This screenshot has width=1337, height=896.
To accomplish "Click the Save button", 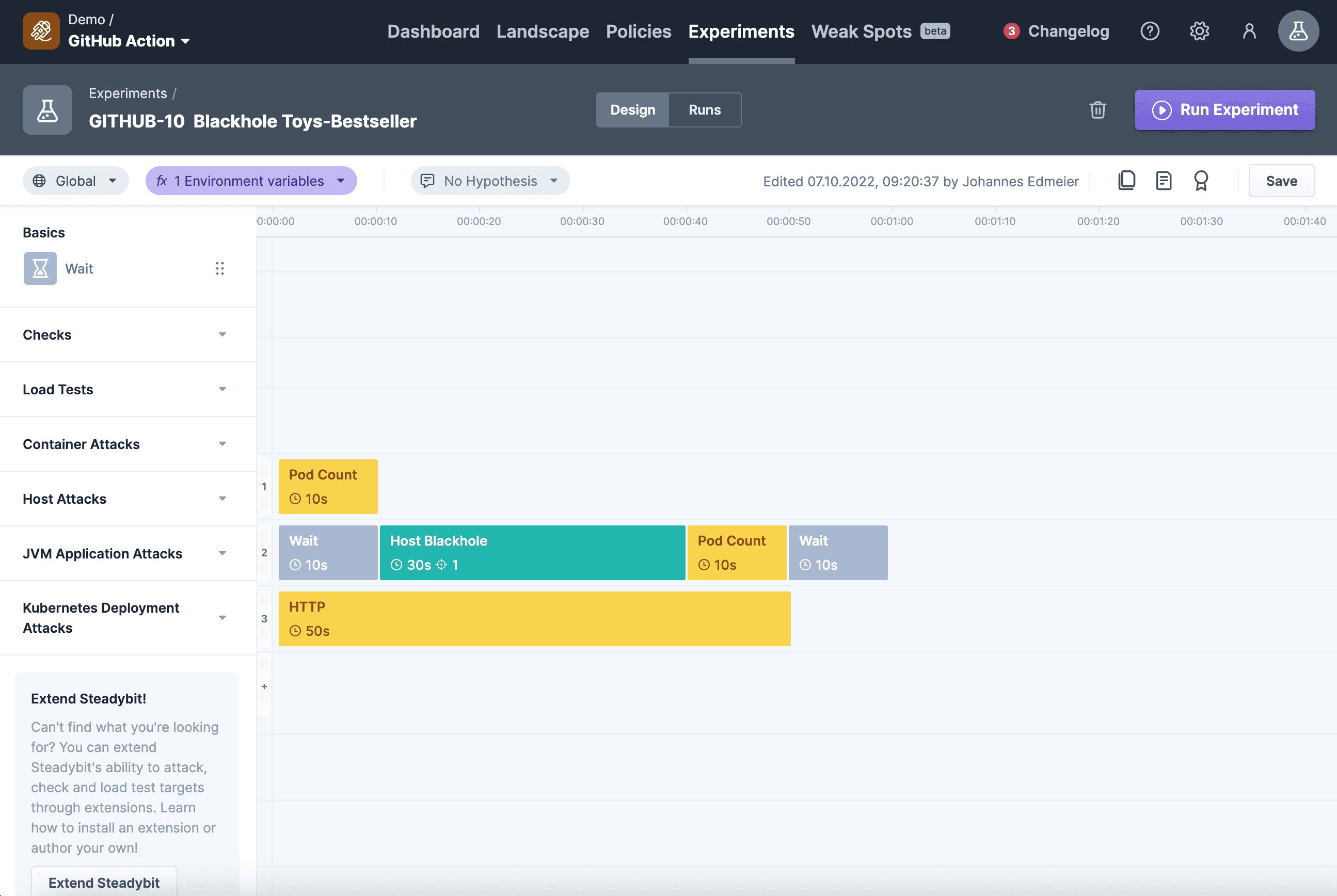I will pos(1281,181).
